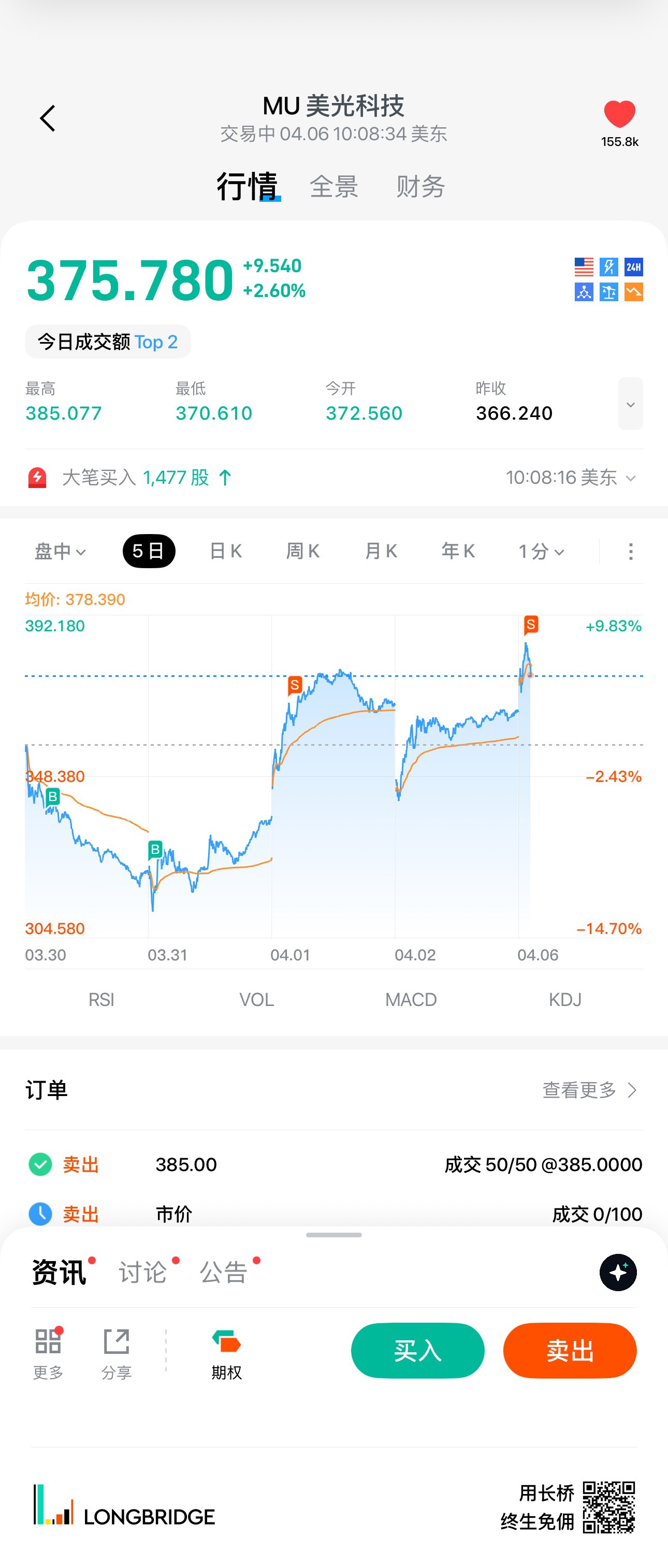Tap the back arrow icon
668x1568 pixels.
48,118
